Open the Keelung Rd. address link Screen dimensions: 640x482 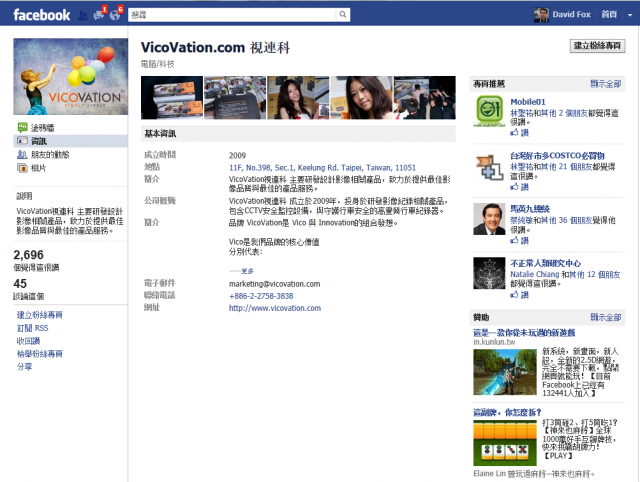coord(322,168)
